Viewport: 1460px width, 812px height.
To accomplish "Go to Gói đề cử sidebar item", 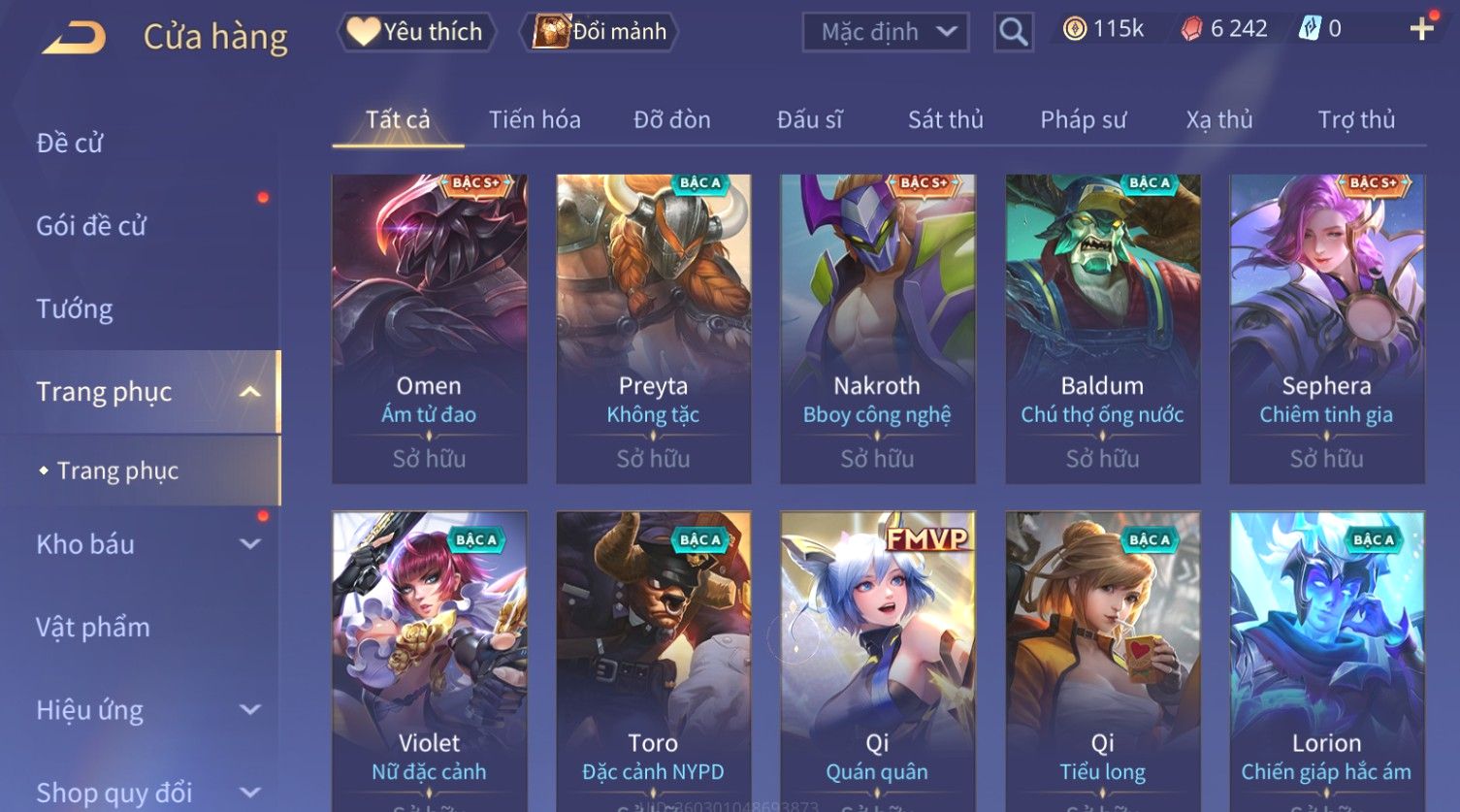I will [91, 226].
